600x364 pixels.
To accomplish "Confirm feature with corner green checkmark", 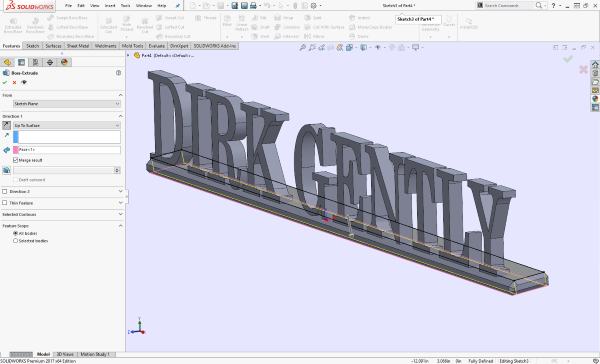I will tap(568, 59).
